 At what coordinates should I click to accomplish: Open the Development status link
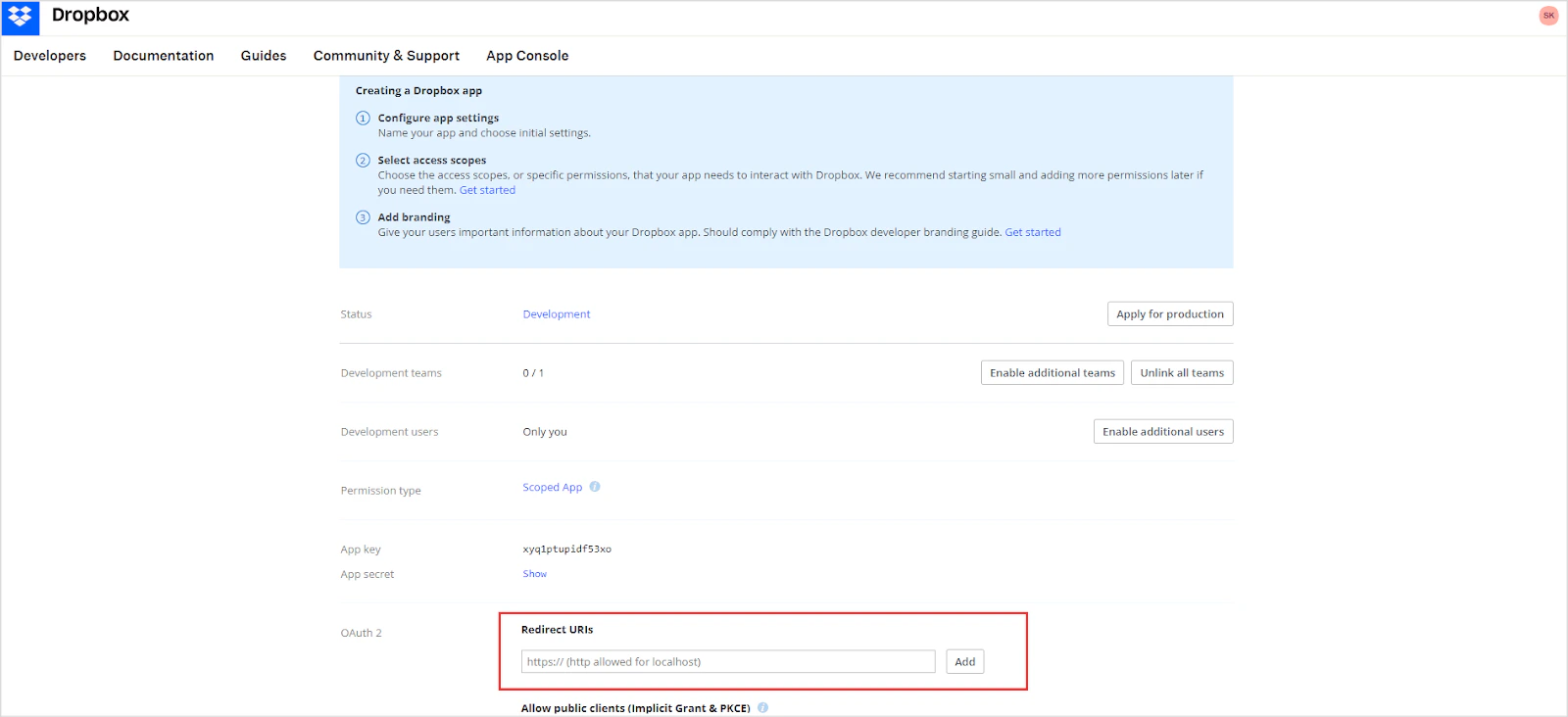pos(557,314)
